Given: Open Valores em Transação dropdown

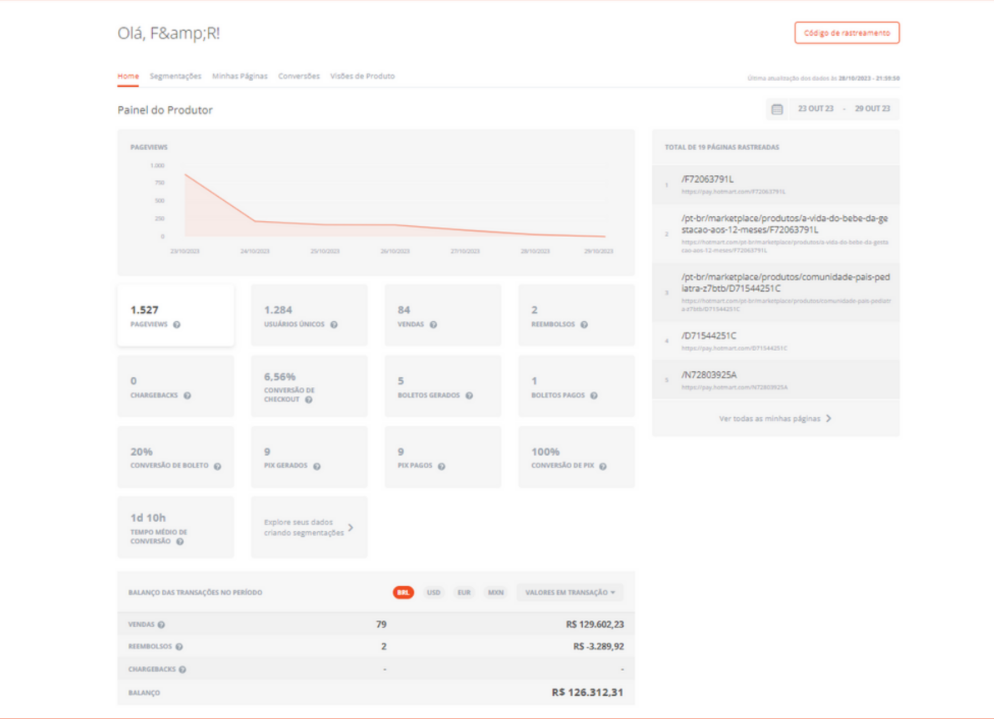Looking at the screenshot, I should click(569, 592).
